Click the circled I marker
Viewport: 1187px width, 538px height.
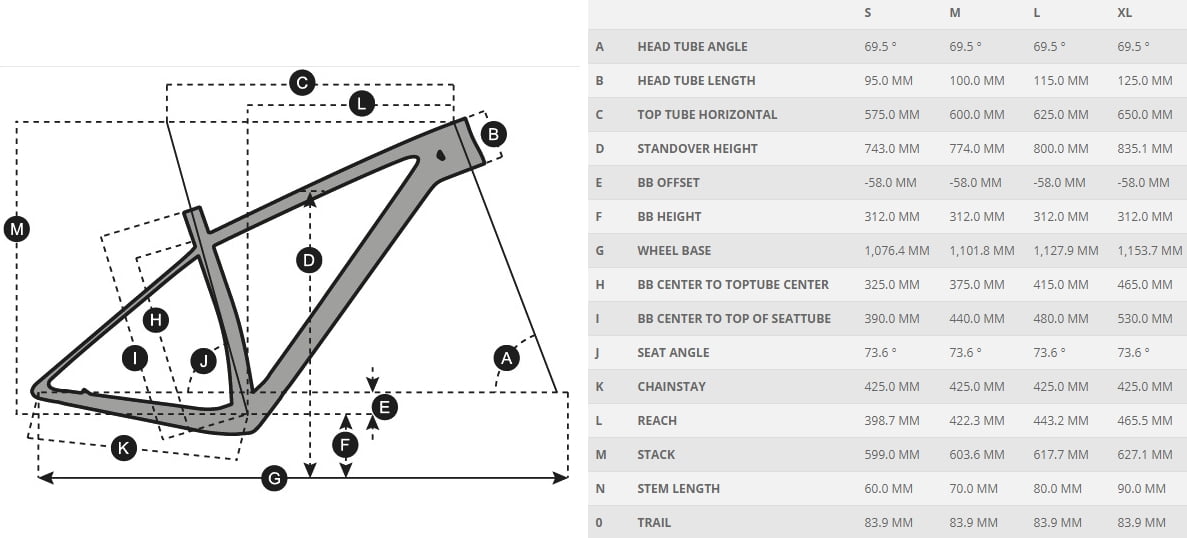[135, 358]
